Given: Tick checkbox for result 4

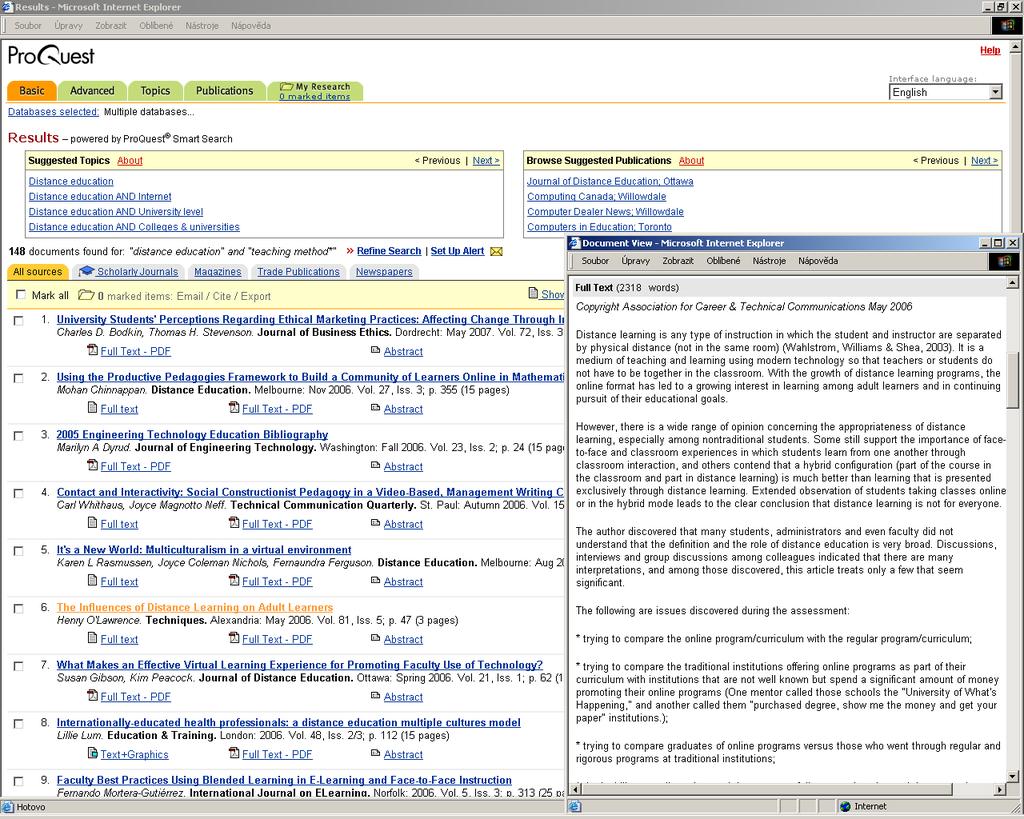Looking at the screenshot, I should click(18, 493).
